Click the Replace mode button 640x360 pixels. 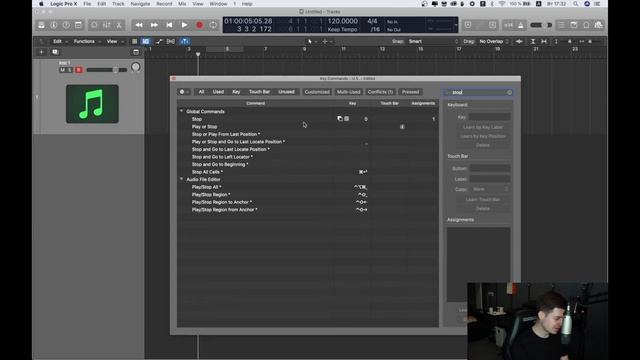[x=468, y=25]
